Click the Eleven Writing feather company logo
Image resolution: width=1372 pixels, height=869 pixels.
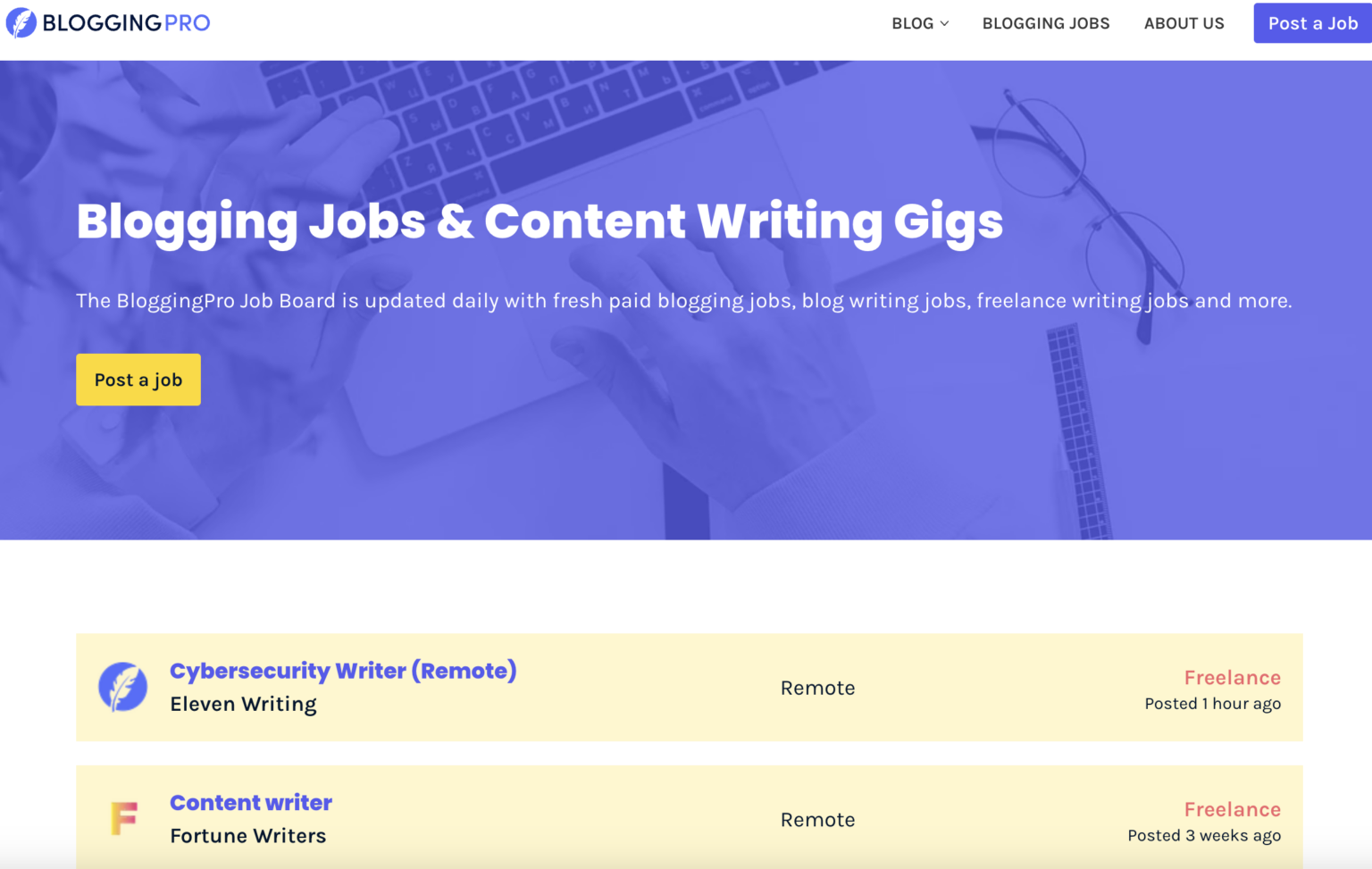pyautogui.click(x=123, y=687)
